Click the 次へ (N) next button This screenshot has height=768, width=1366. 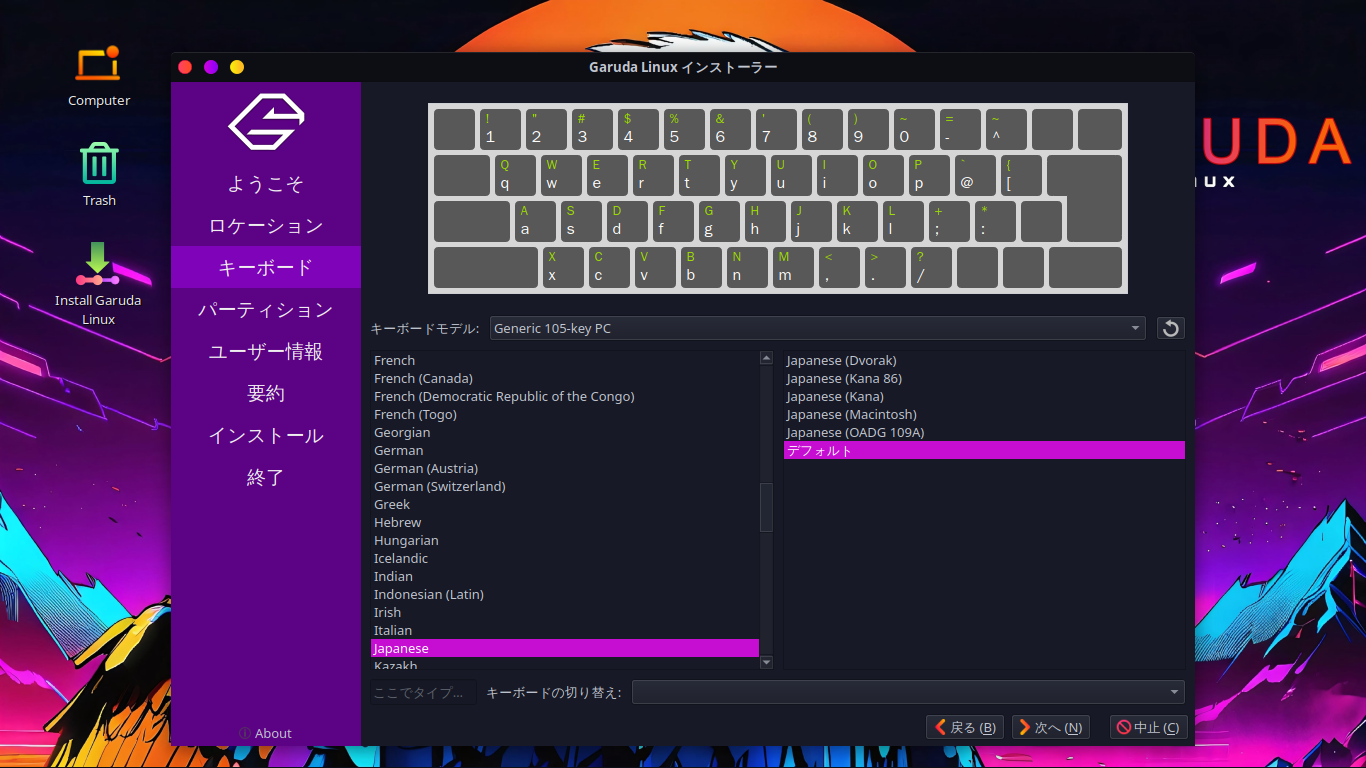pyautogui.click(x=1050, y=727)
